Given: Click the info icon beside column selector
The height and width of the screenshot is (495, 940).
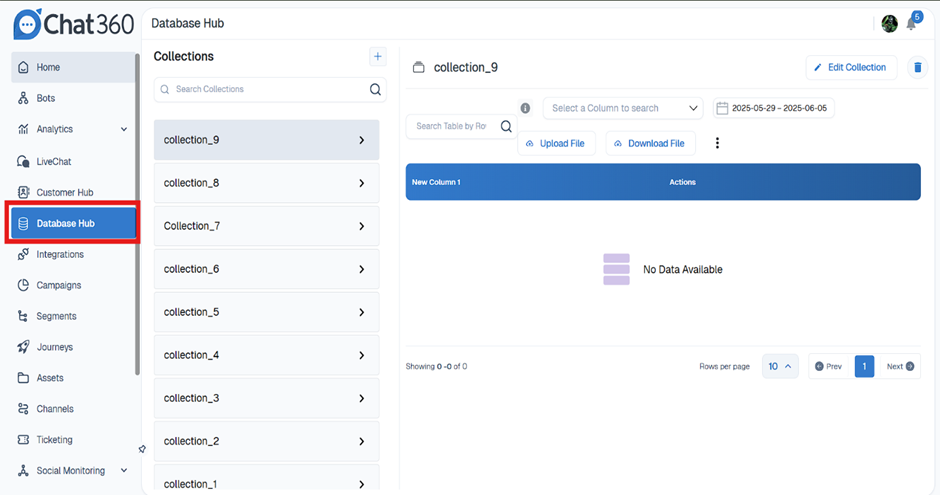Looking at the screenshot, I should (525, 108).
